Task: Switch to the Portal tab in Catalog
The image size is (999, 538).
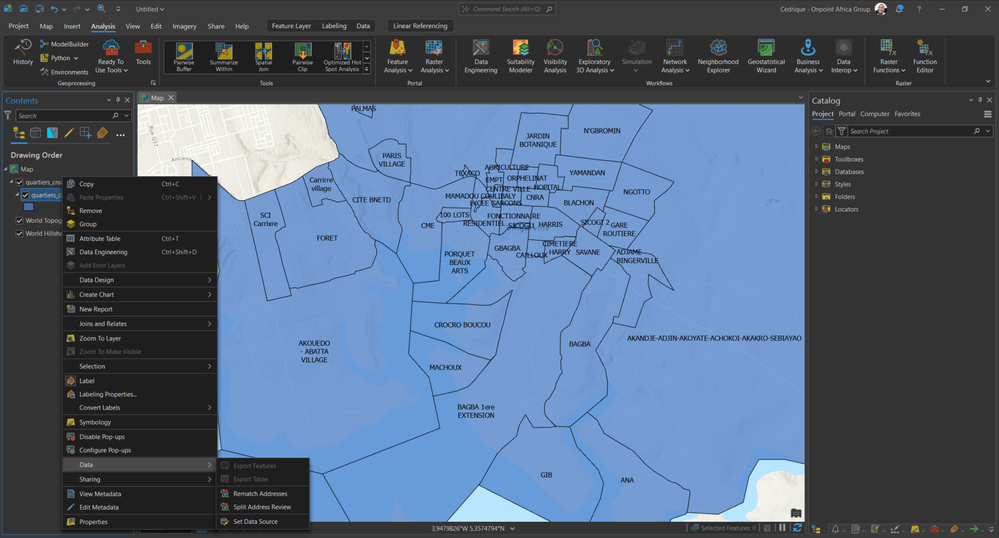Action: click(x=846, y=114)
